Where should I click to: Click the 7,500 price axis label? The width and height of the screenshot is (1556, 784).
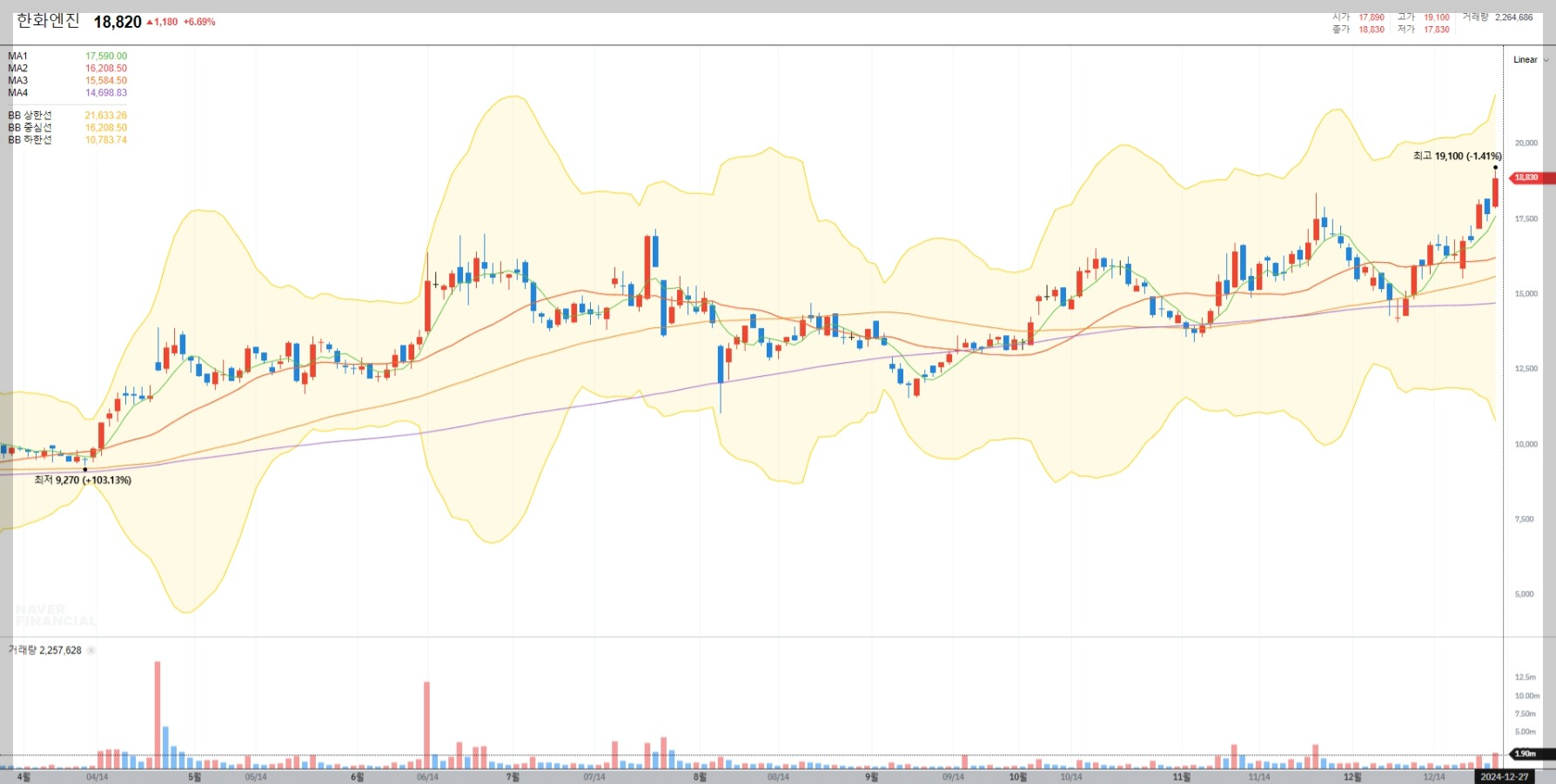[1524, 519]
